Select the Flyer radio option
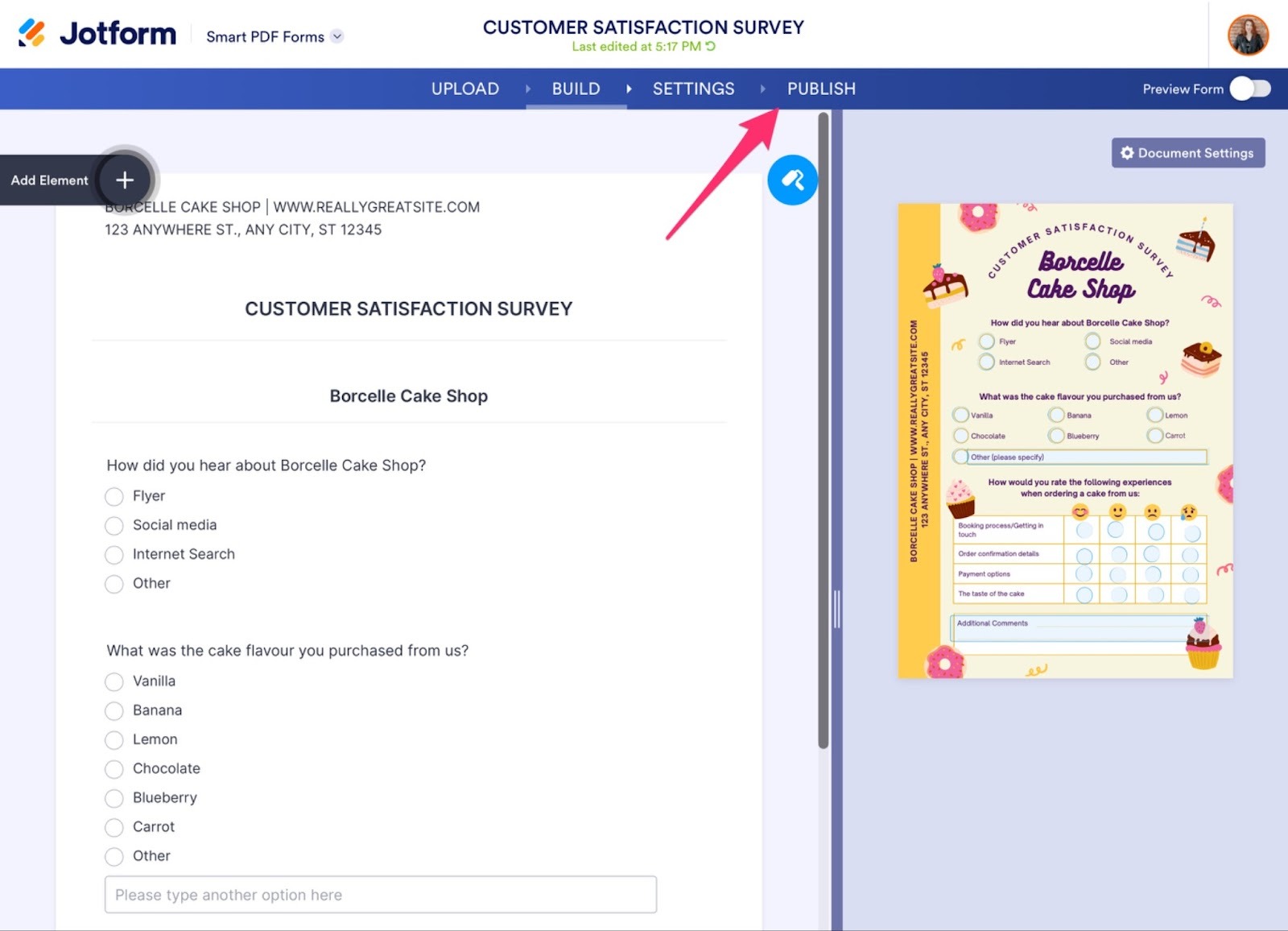The width and height of the screenshot is (1288, 931). tap(114, 496)
